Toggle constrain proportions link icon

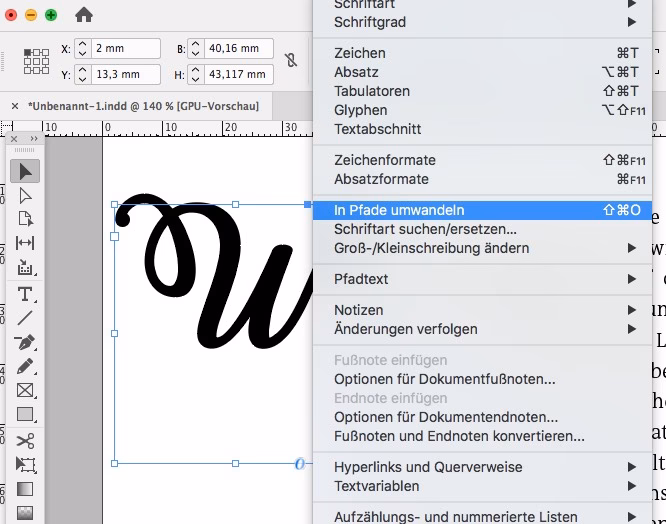(x=291, y=60)
